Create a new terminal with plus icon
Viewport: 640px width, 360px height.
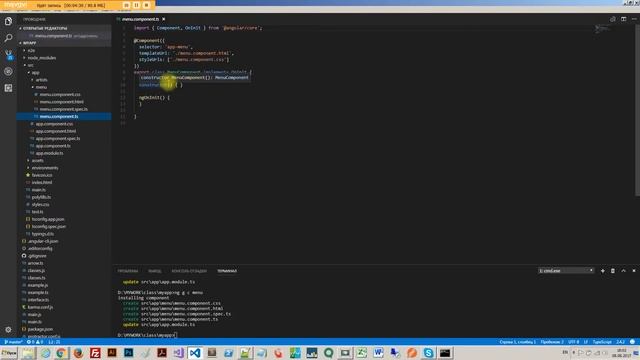[x=602, y=271]
